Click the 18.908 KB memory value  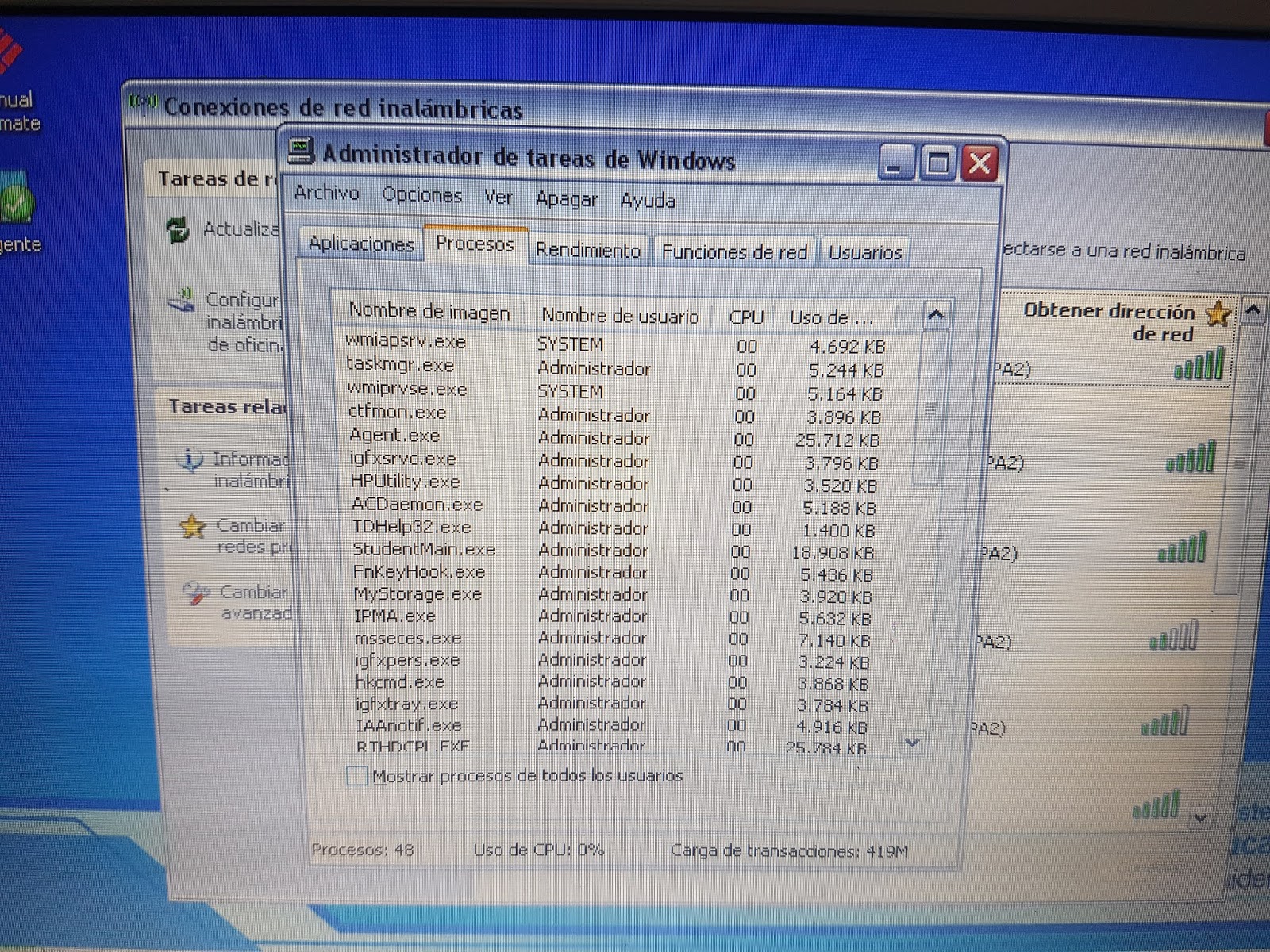(832, 553)
